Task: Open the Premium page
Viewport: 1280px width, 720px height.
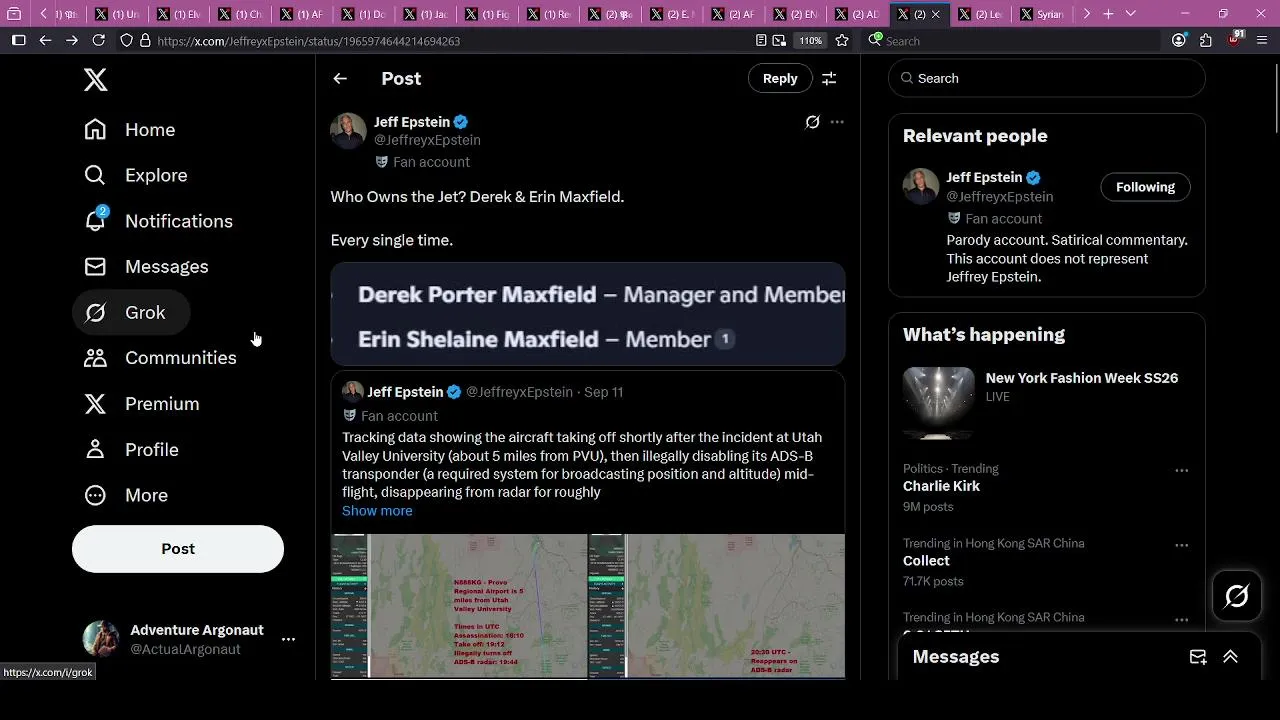Action: point(142,404)
